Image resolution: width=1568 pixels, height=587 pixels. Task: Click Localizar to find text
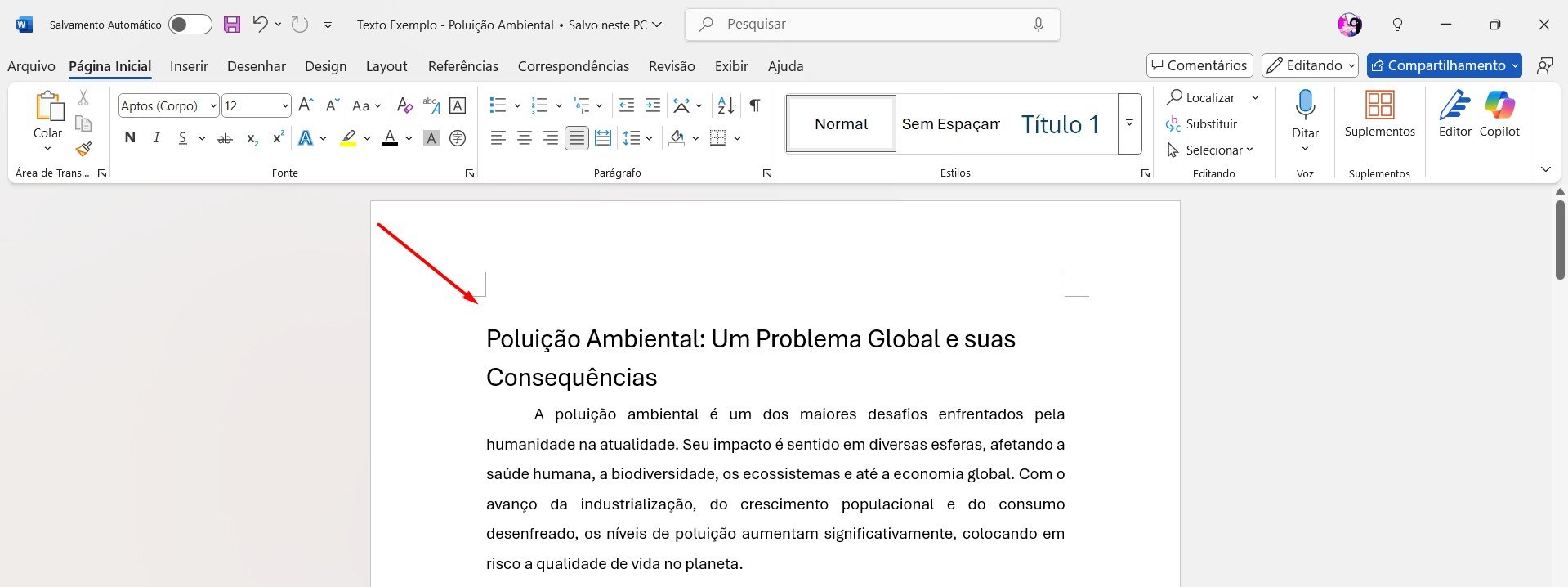[1201, 97]
